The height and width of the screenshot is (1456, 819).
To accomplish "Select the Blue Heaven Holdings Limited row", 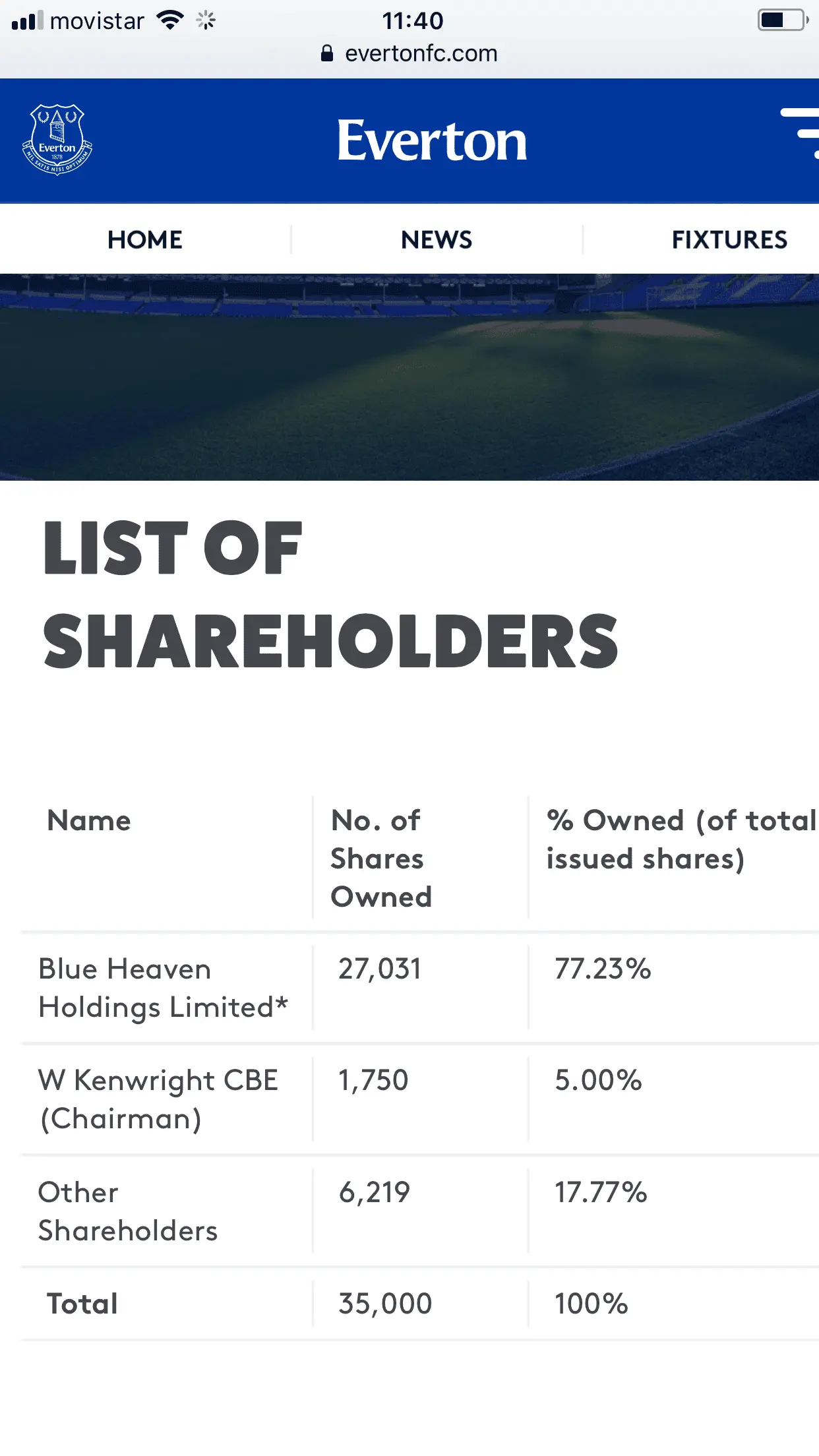I will [x=164, y=988].
